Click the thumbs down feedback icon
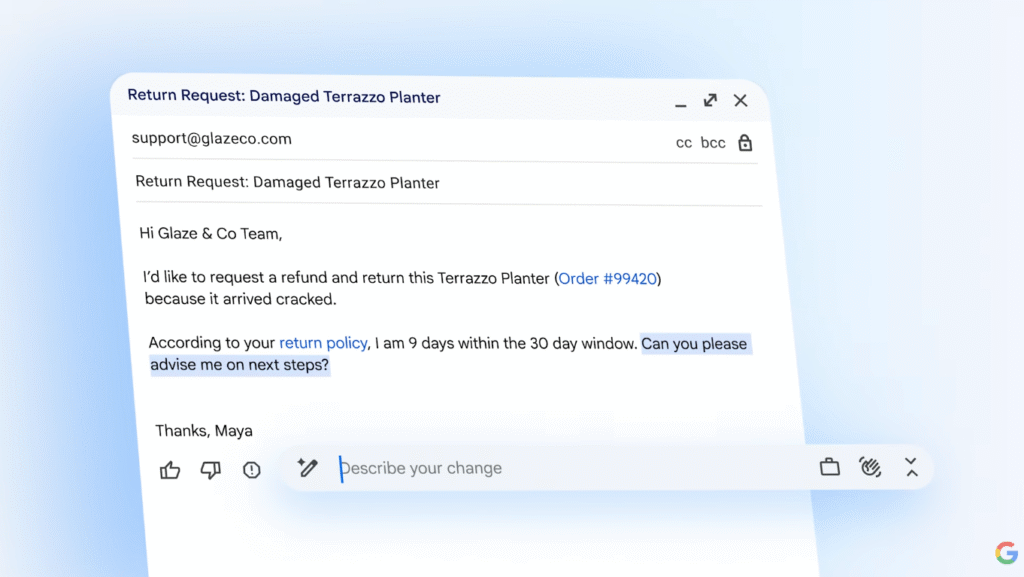 210,470
